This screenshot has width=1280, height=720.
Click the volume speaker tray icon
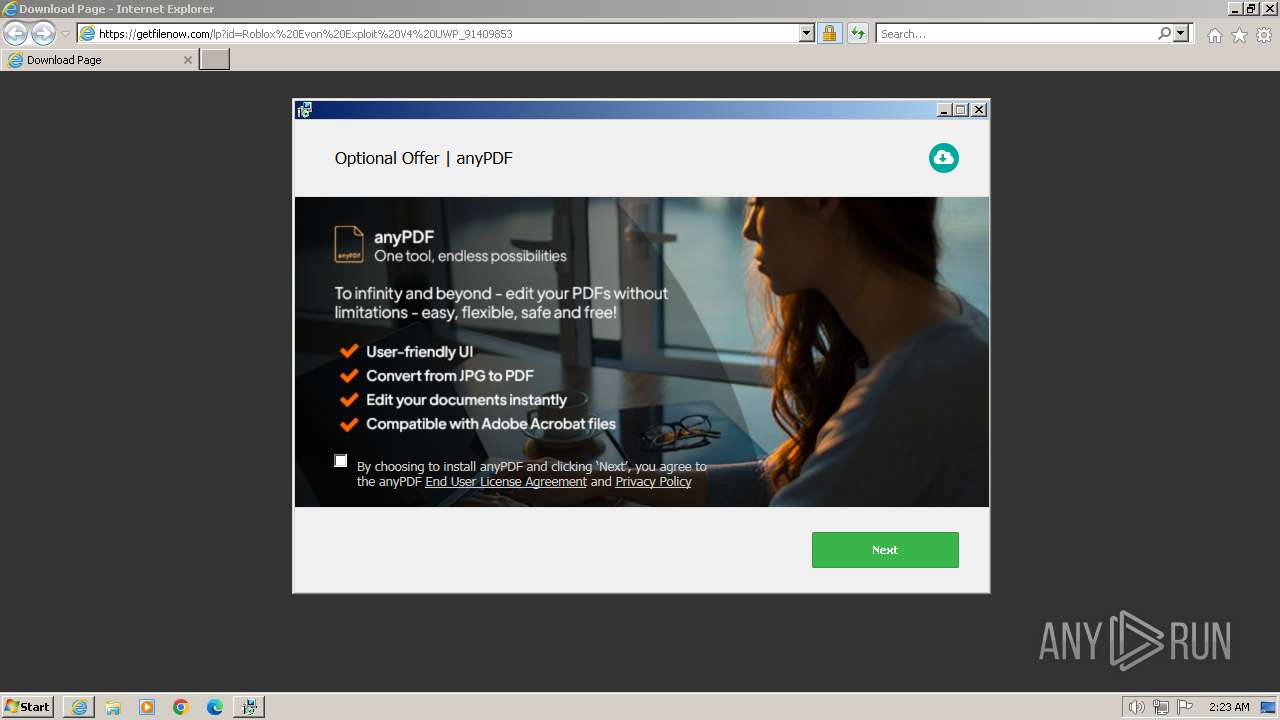tap(1136, 707)
